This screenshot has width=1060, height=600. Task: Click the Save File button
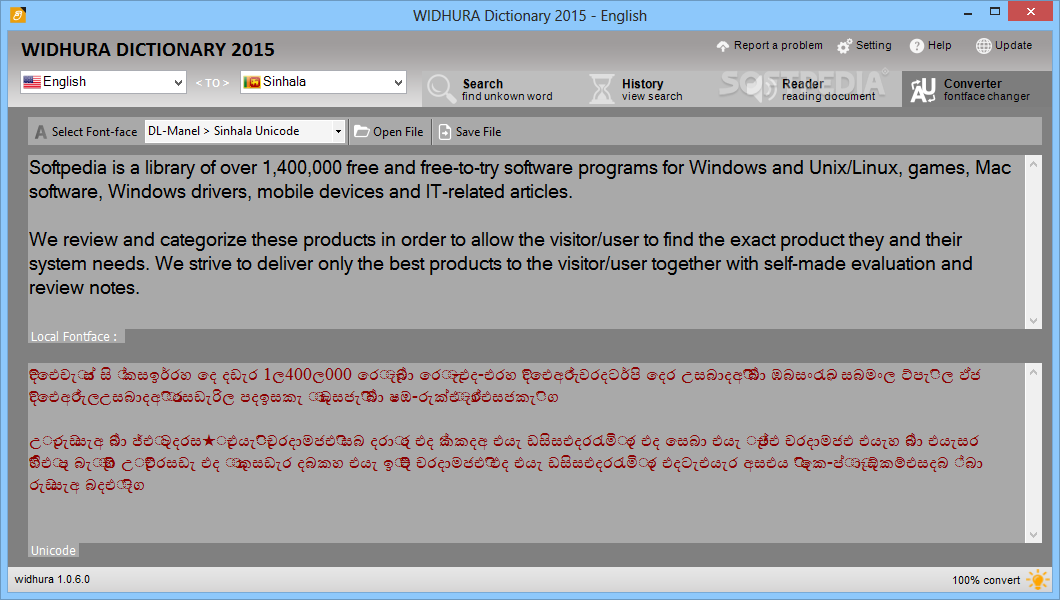coord(470,132)
